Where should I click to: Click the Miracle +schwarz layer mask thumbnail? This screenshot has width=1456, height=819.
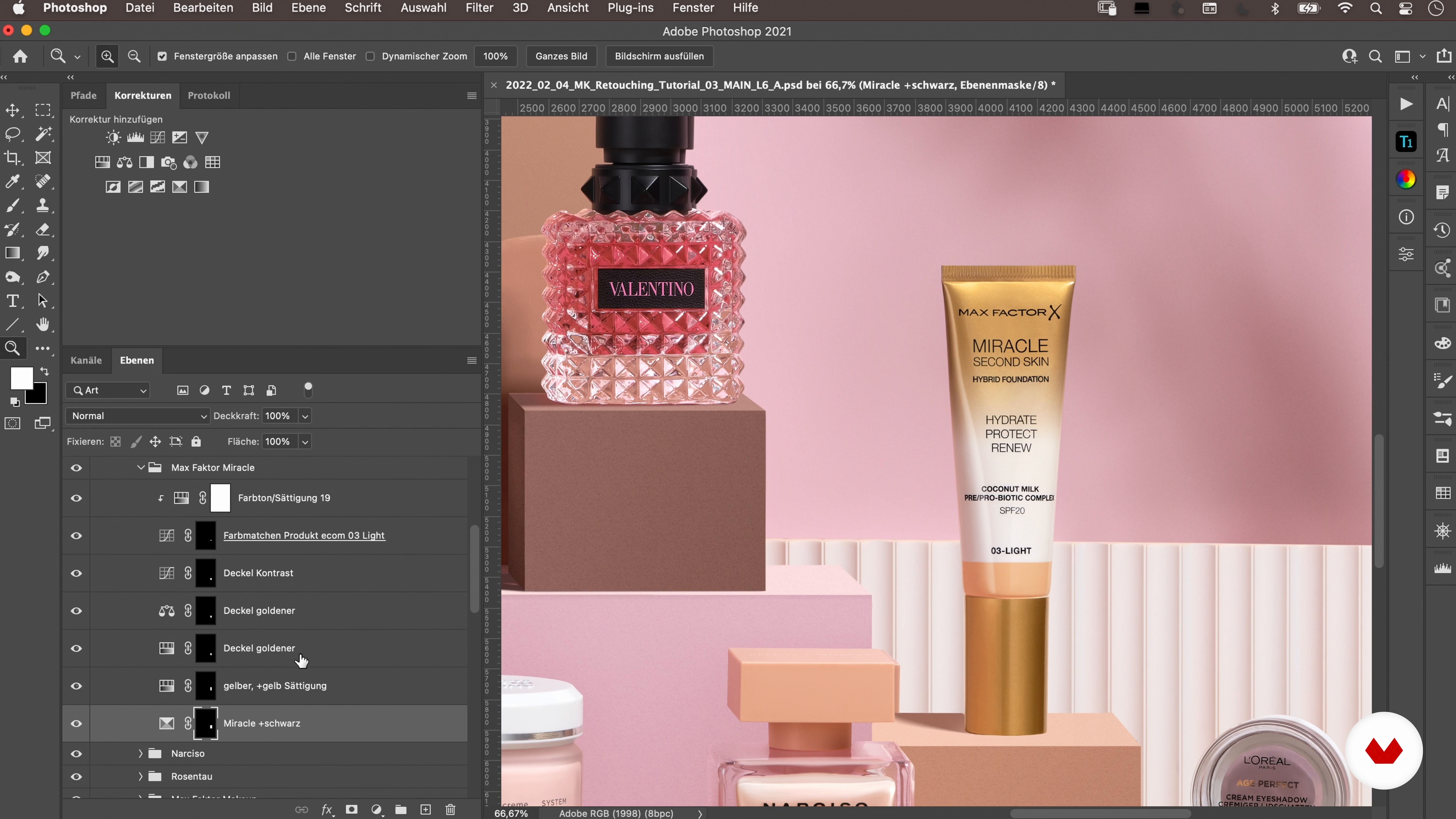[x=206, y=723]
